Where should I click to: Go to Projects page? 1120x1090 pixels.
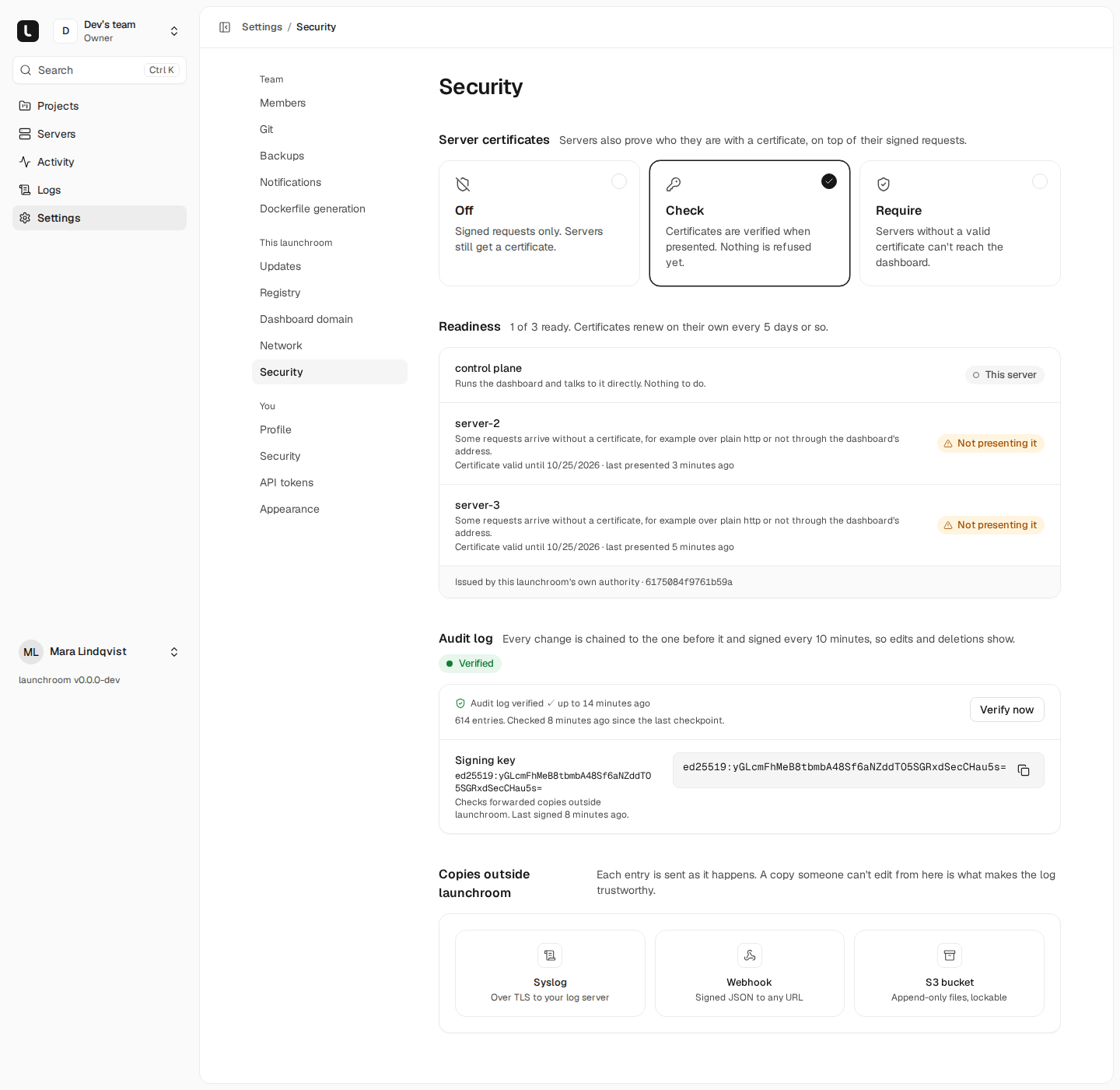point(100,106)
